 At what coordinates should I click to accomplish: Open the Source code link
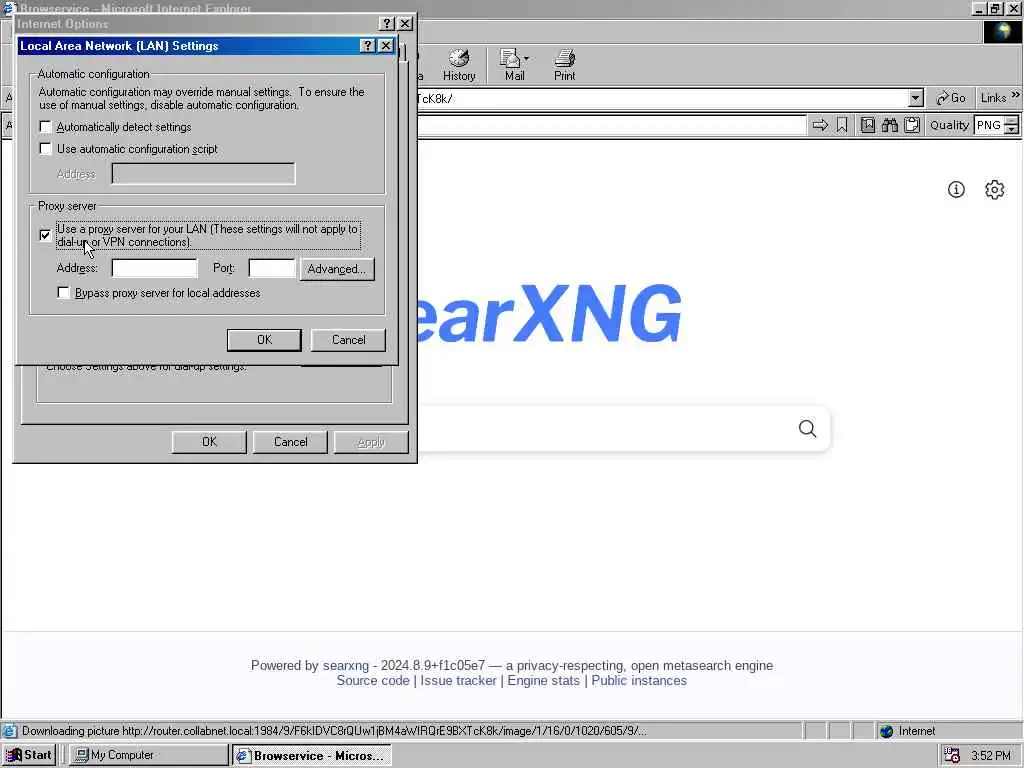click(372, 680)
